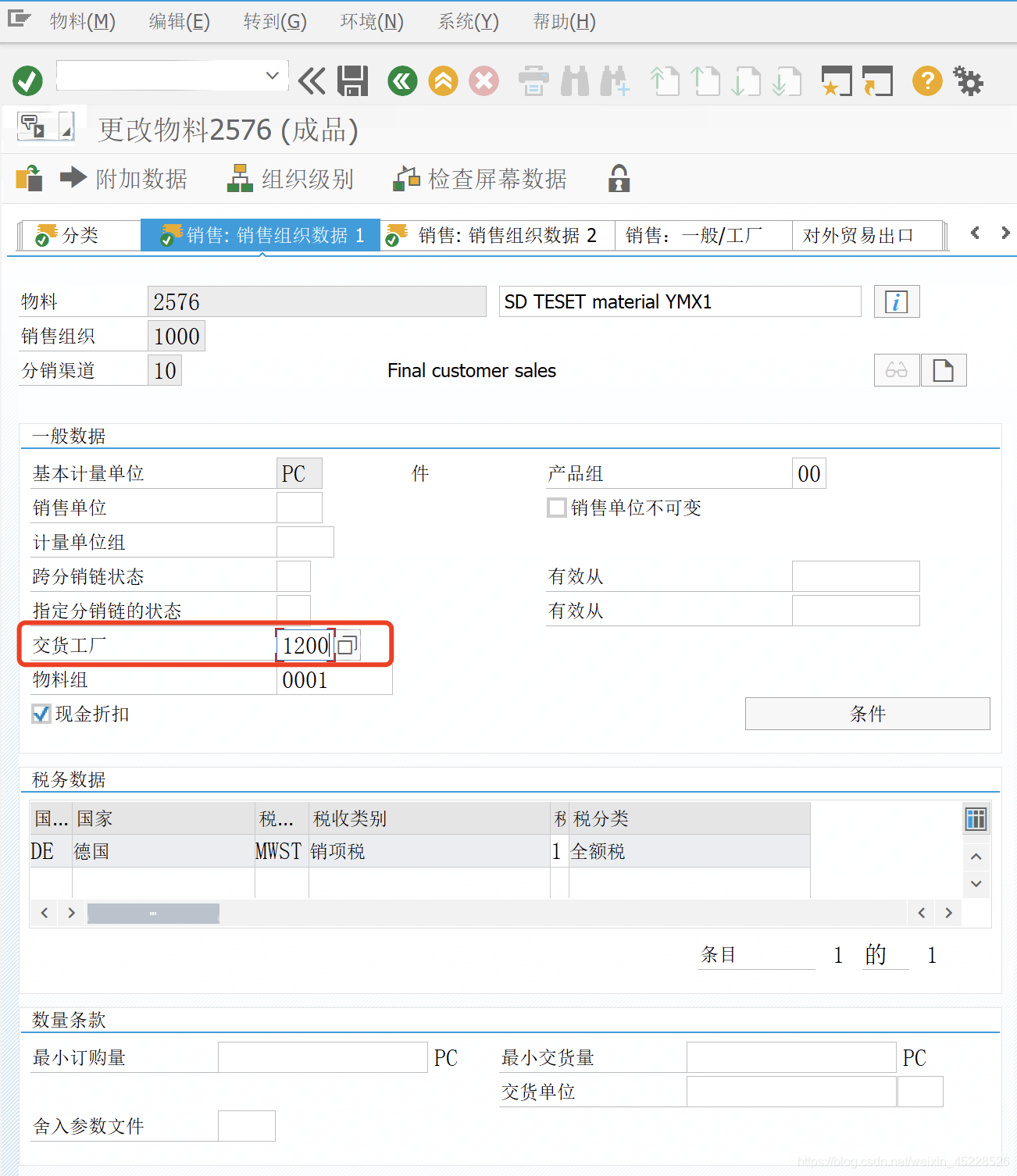
Task: Click the 条件 button
Action: coord(867,713)
